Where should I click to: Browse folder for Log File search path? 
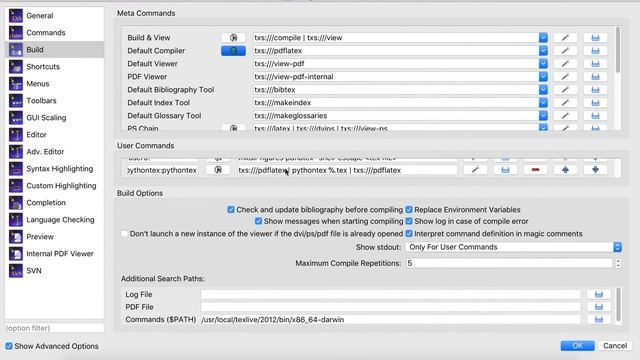[x=599, y=294]
